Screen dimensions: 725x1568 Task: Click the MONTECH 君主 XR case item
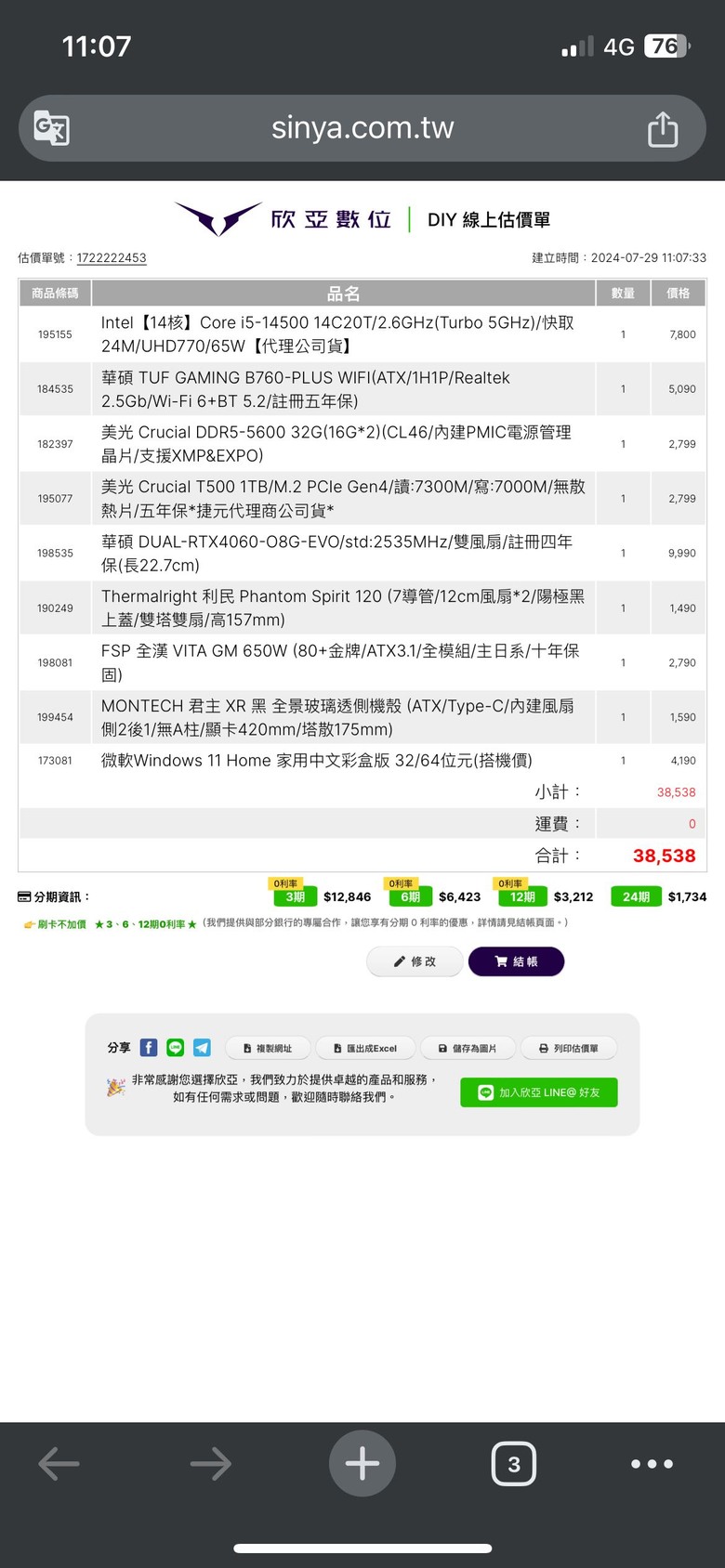[x=337, y=717]
